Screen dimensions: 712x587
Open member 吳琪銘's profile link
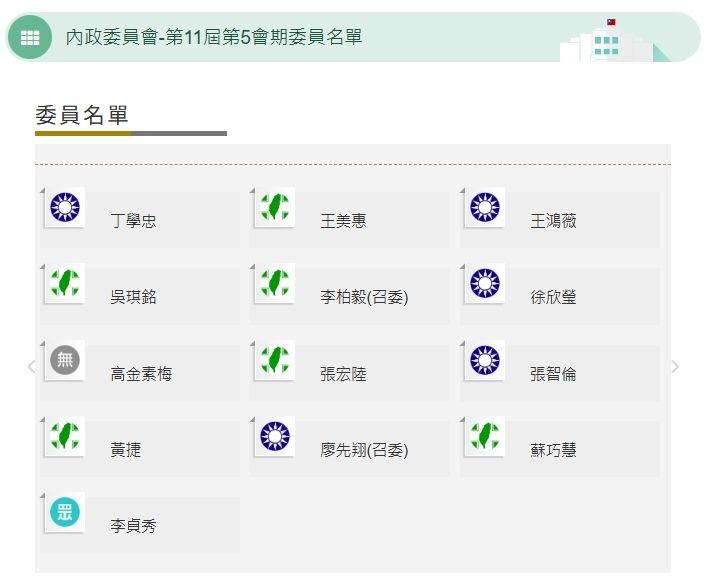133,298
